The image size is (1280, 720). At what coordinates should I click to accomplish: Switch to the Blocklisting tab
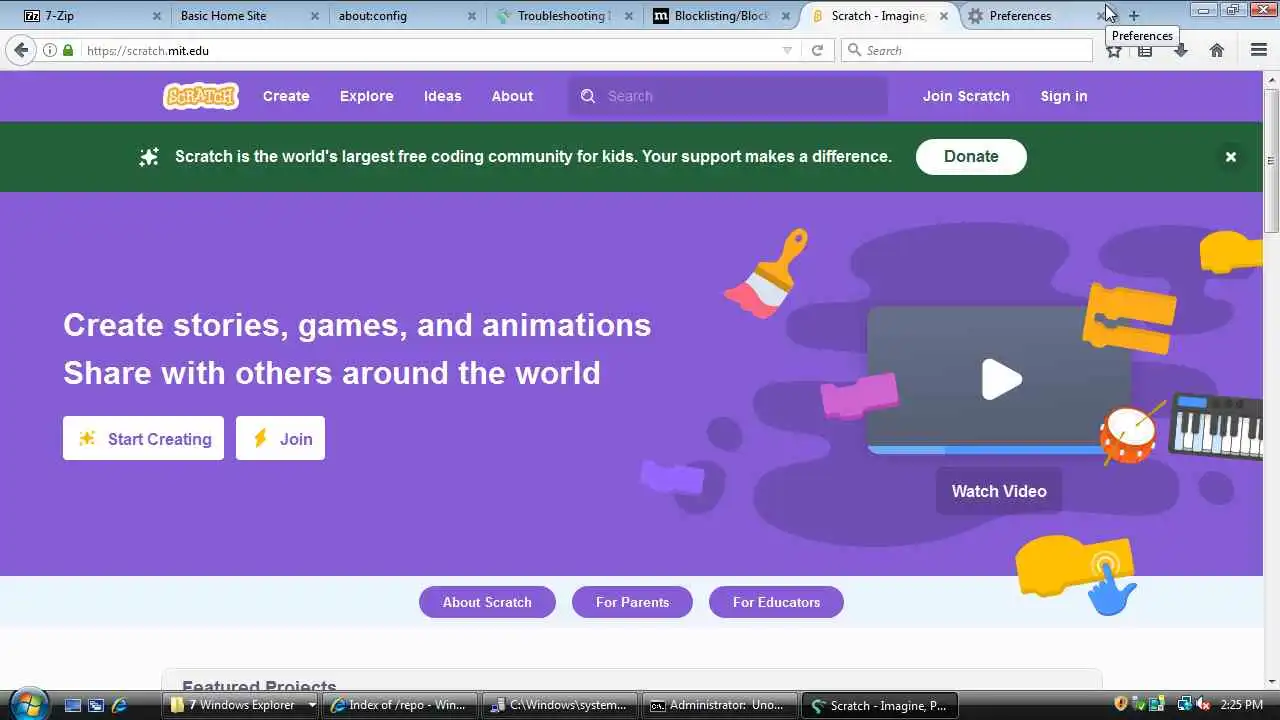tap(722, 16)
